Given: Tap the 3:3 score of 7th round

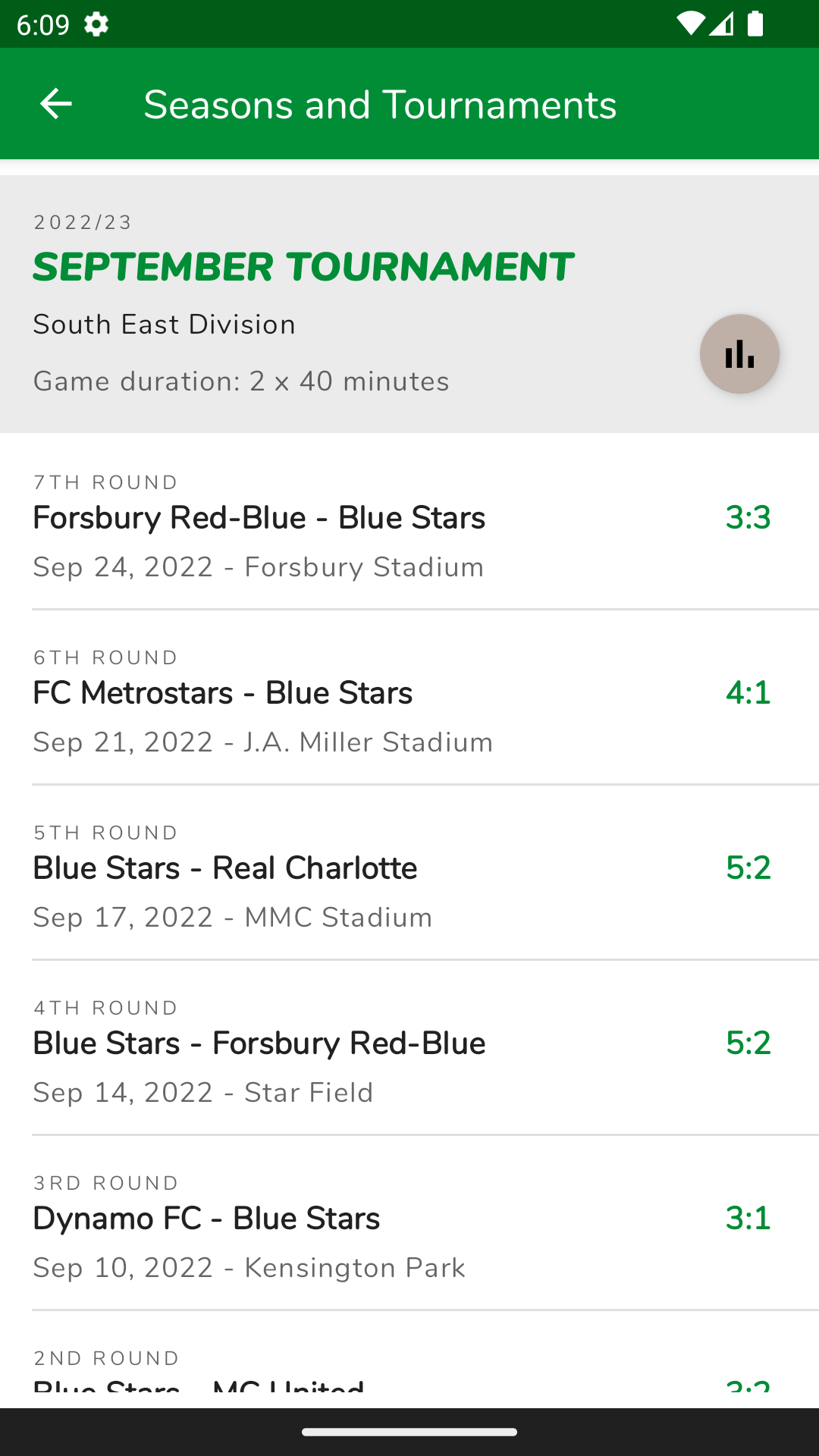Looking at the screenshot, I should point(748,518).
